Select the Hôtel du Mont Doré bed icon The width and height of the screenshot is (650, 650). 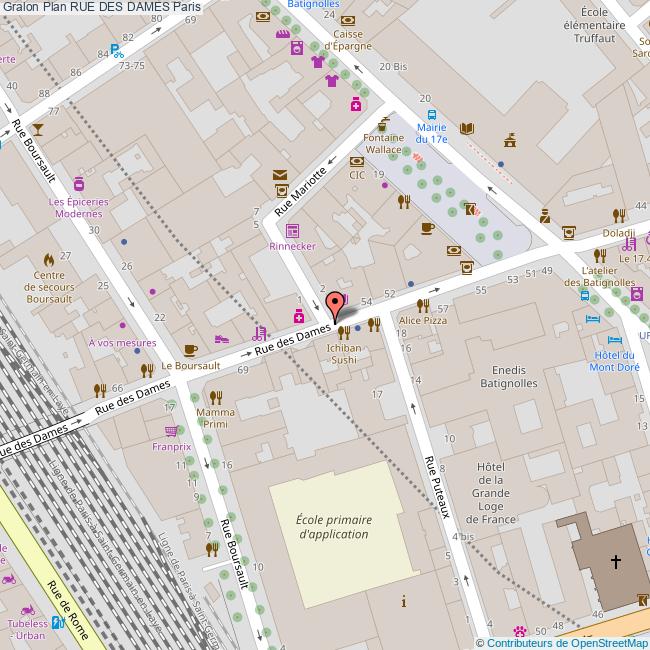click(592, 318)
